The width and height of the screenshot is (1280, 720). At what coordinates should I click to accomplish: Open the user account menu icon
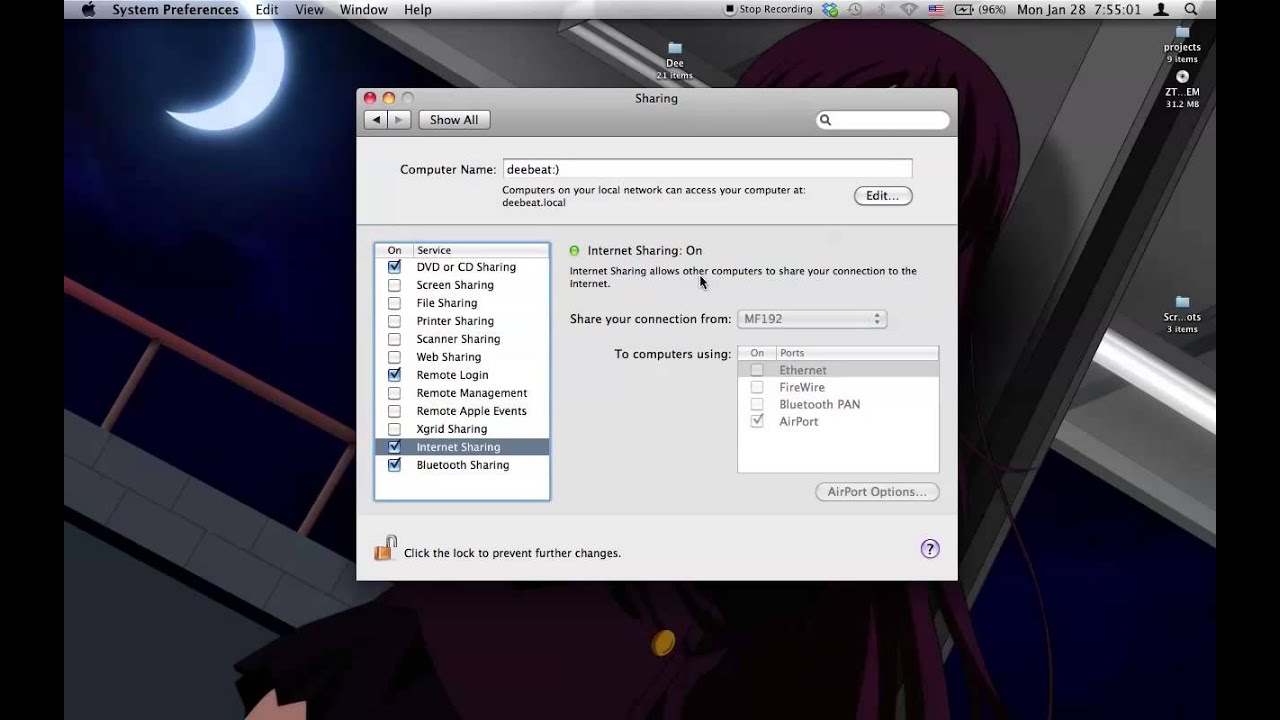point(1161,10)
